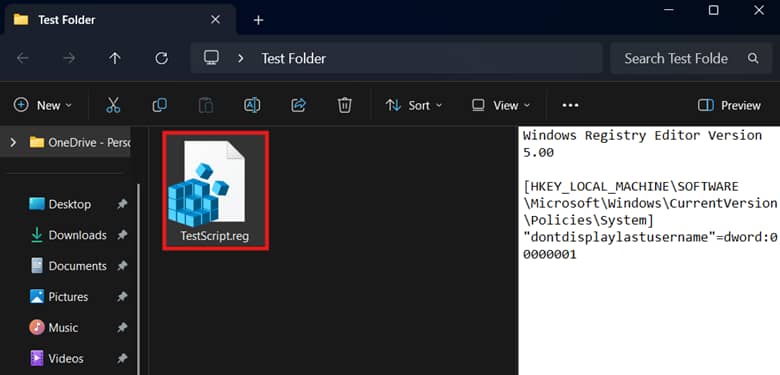
Task: Click the search magnifier icon
Action: tap(753, 59)
